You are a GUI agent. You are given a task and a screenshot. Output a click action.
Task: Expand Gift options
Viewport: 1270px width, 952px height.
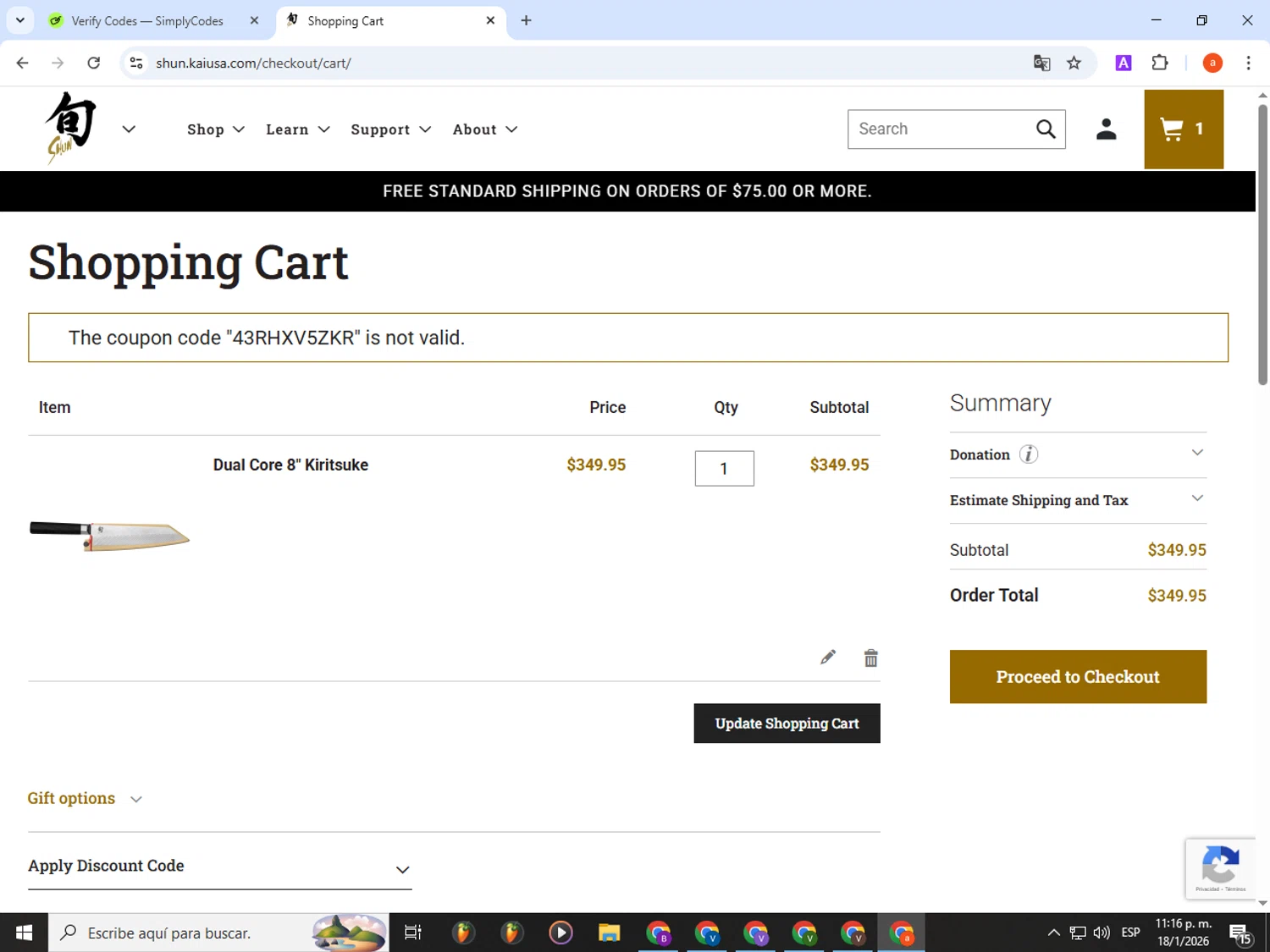[x=85, y=798]
